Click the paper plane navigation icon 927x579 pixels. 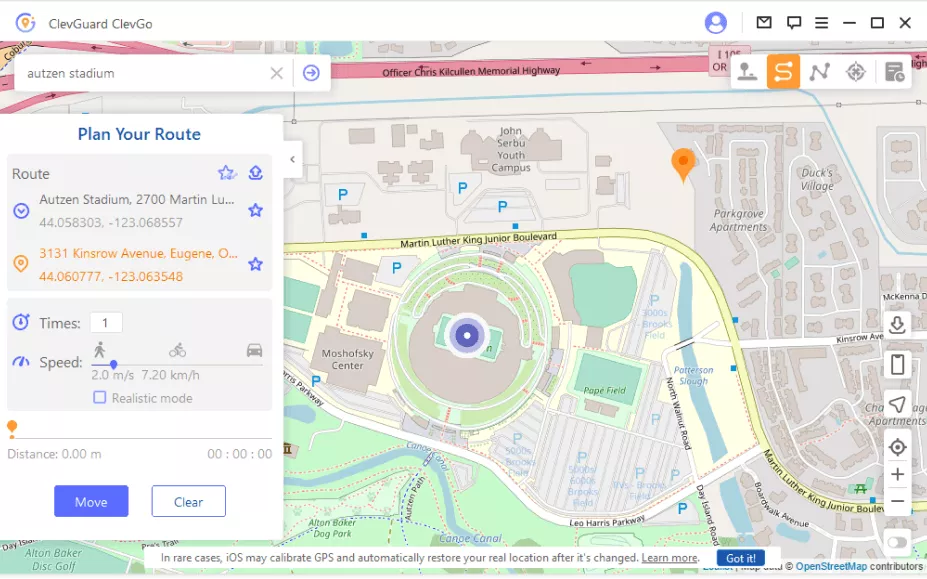(897, 404)
